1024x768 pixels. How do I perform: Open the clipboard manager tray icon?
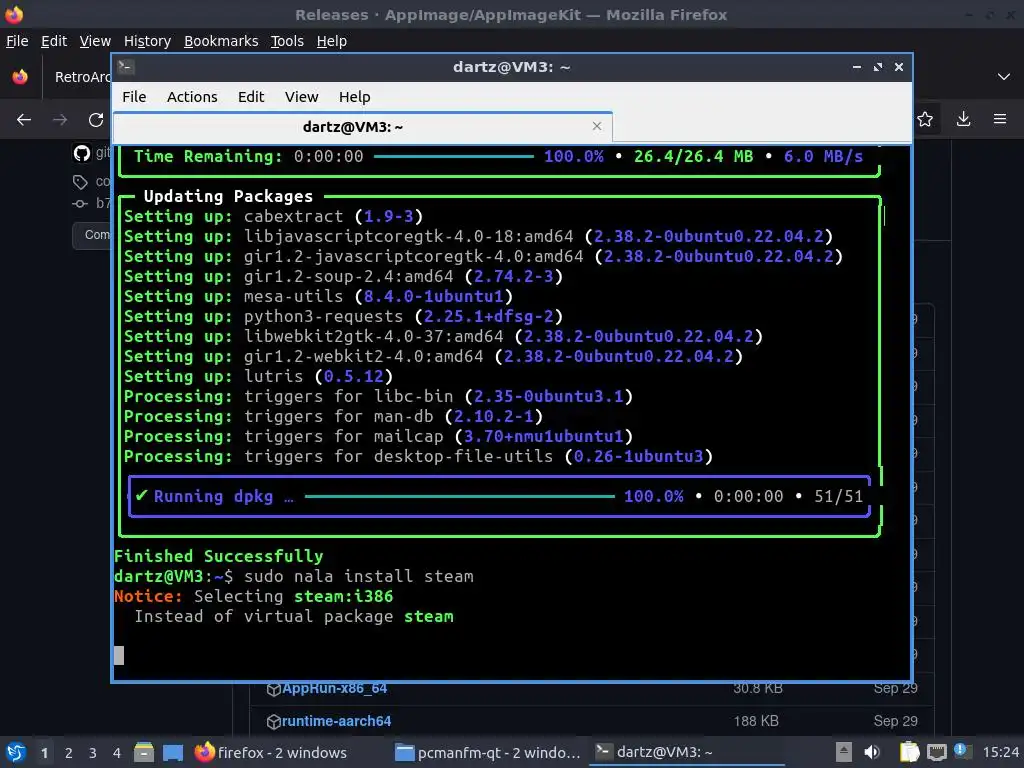[910, 752]
